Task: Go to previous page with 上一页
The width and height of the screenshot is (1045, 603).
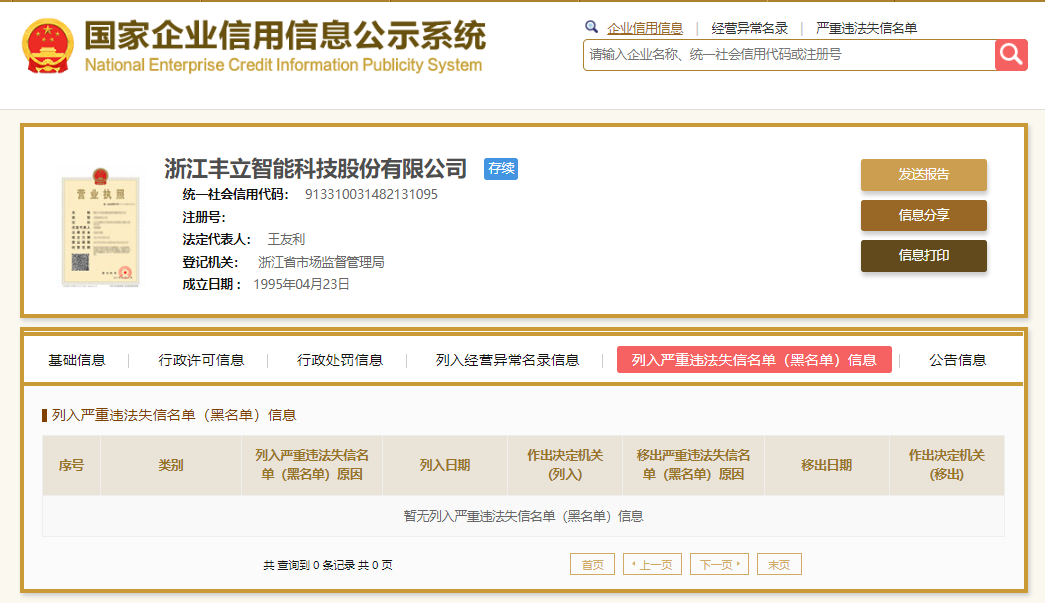Action: point(652,564)
